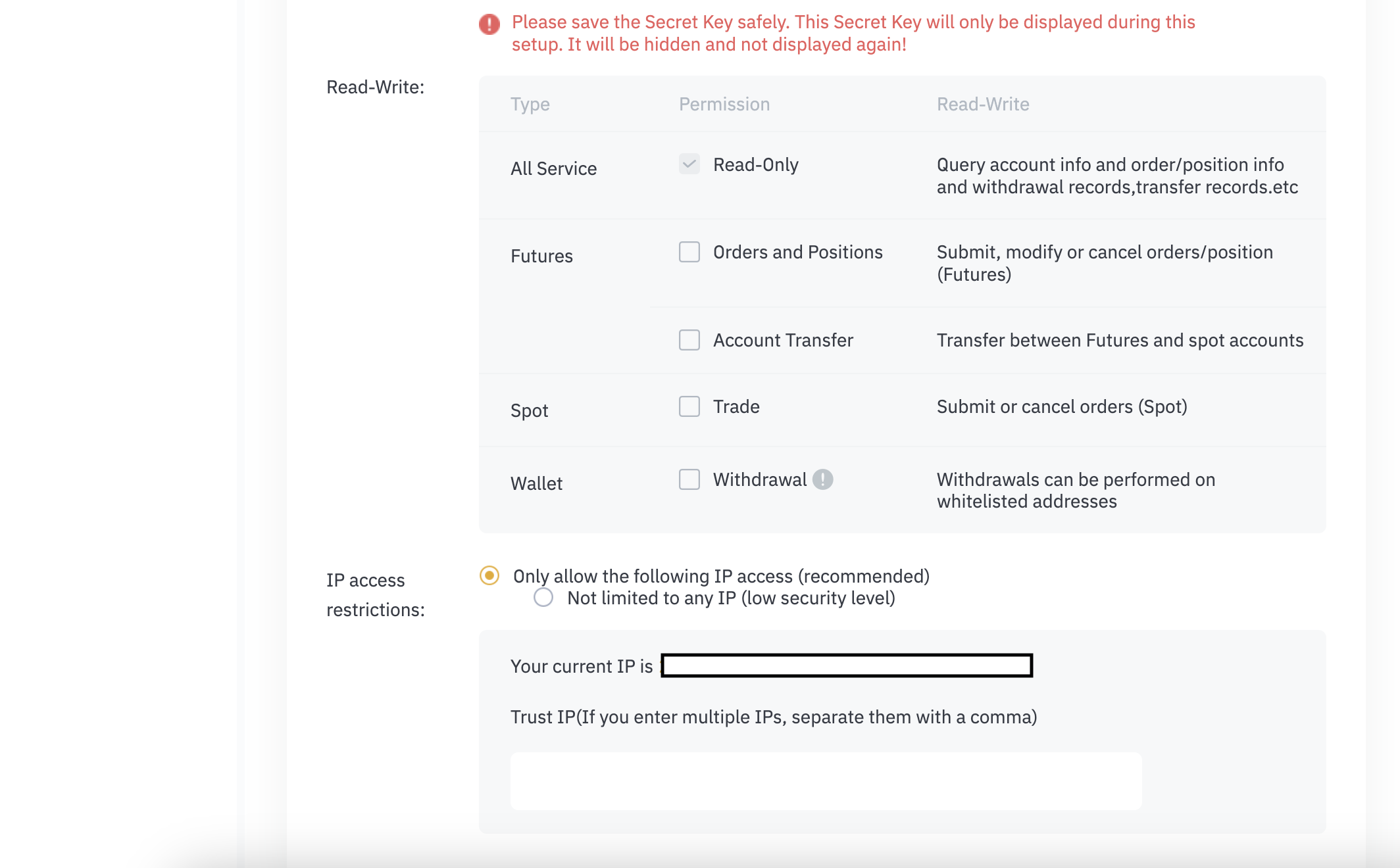This screenshot has height=868, width=1400.
Task: Click the Read-Write column header
Action: click(x=982, y=104)
